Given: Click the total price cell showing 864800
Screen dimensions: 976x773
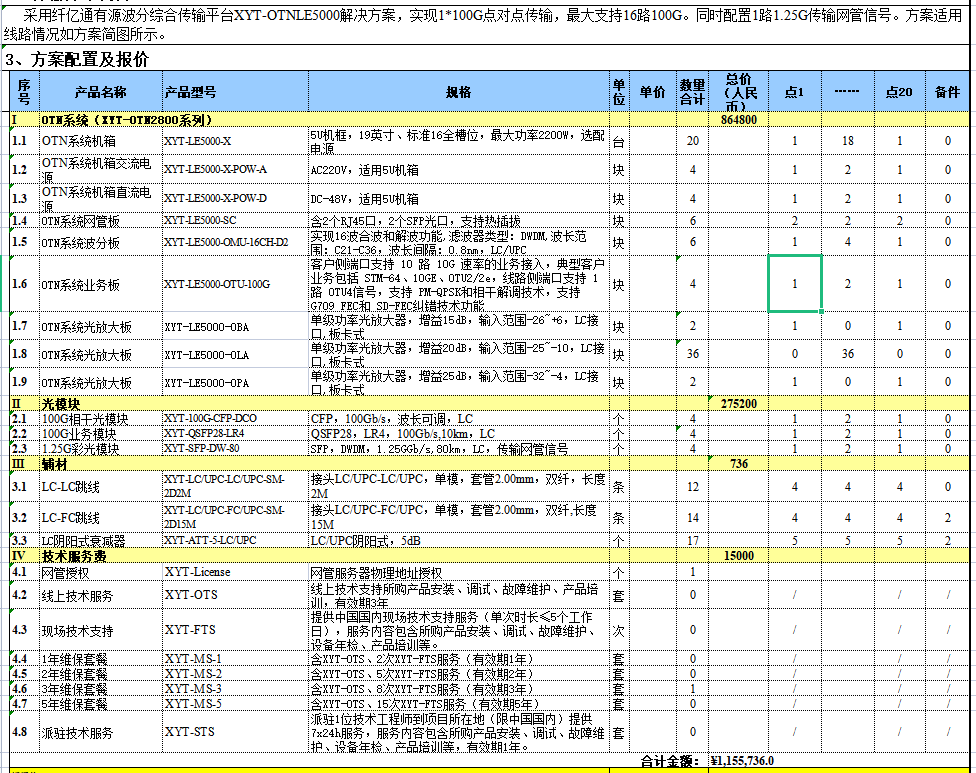Looking at the screenshot, I should pos(738,120).
